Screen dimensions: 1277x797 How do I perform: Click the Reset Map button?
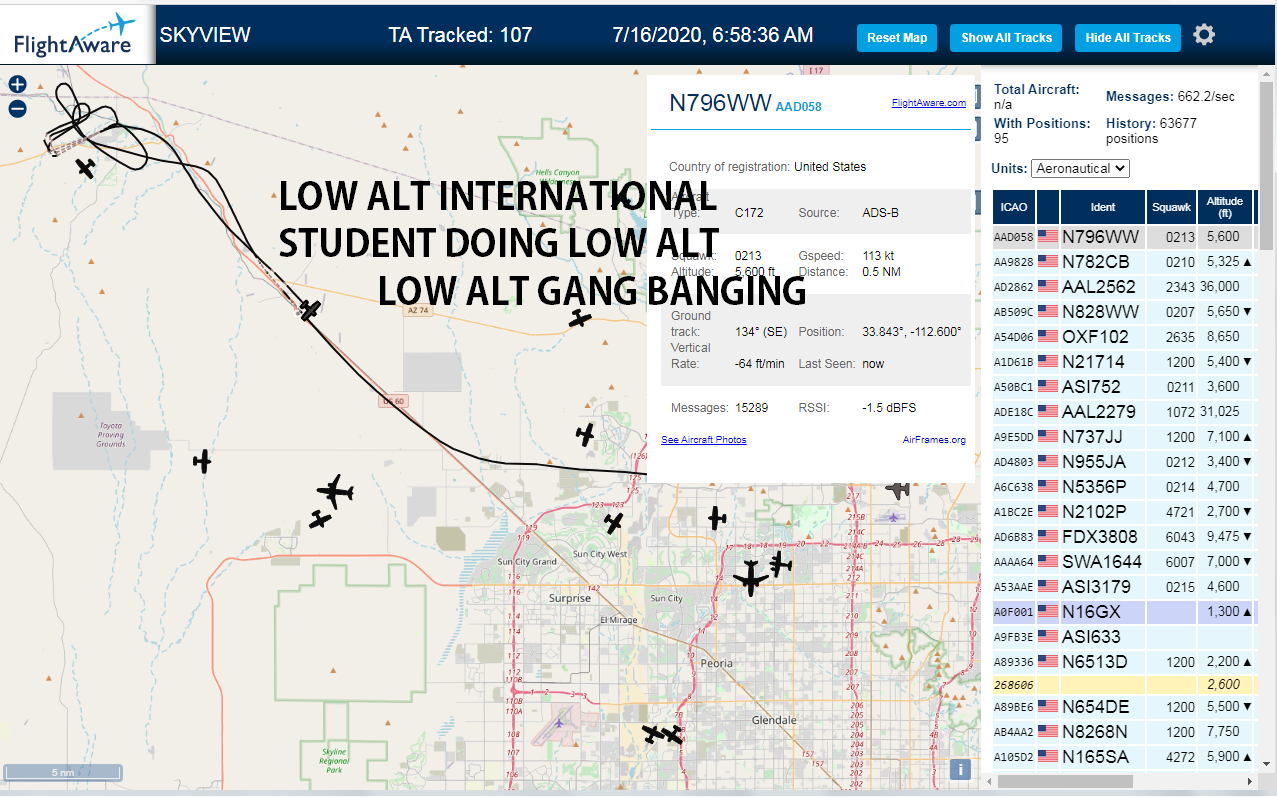tap(897, 38)
